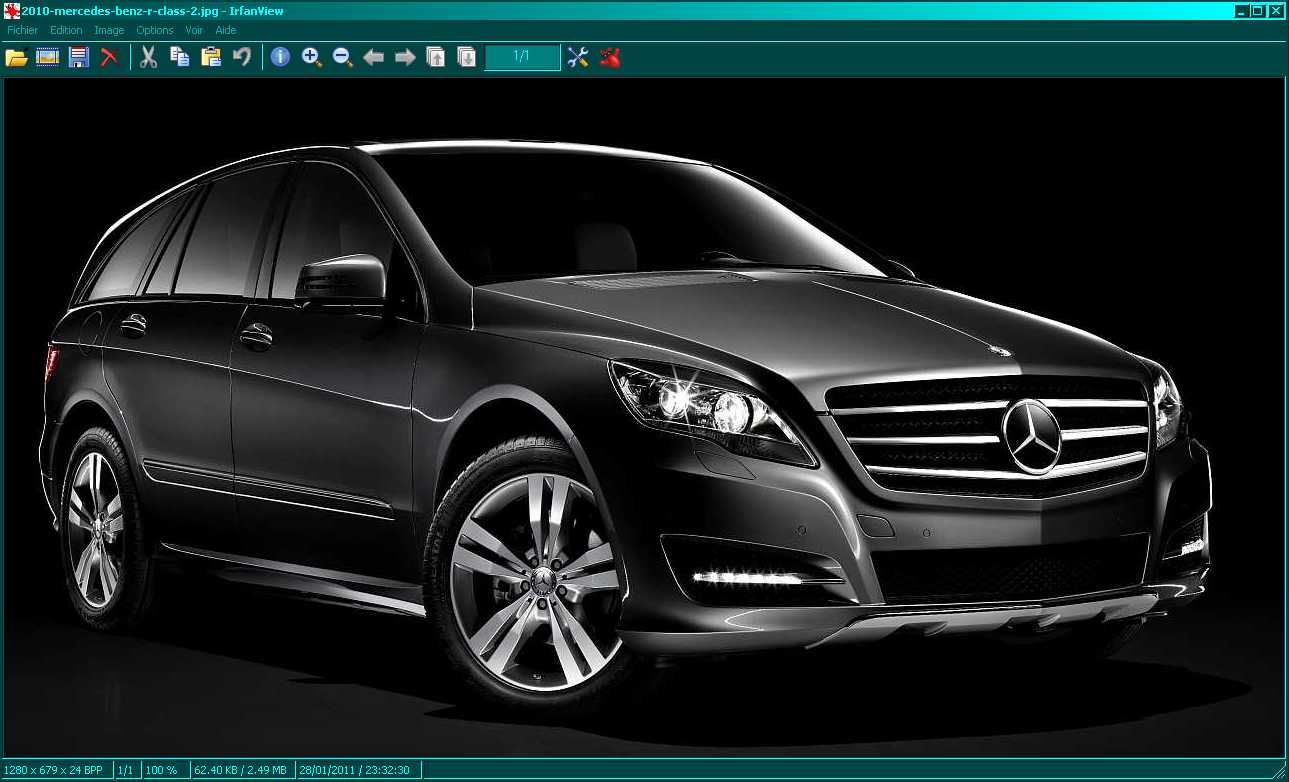Go to next image using the right arrow

tap(404, 57)
